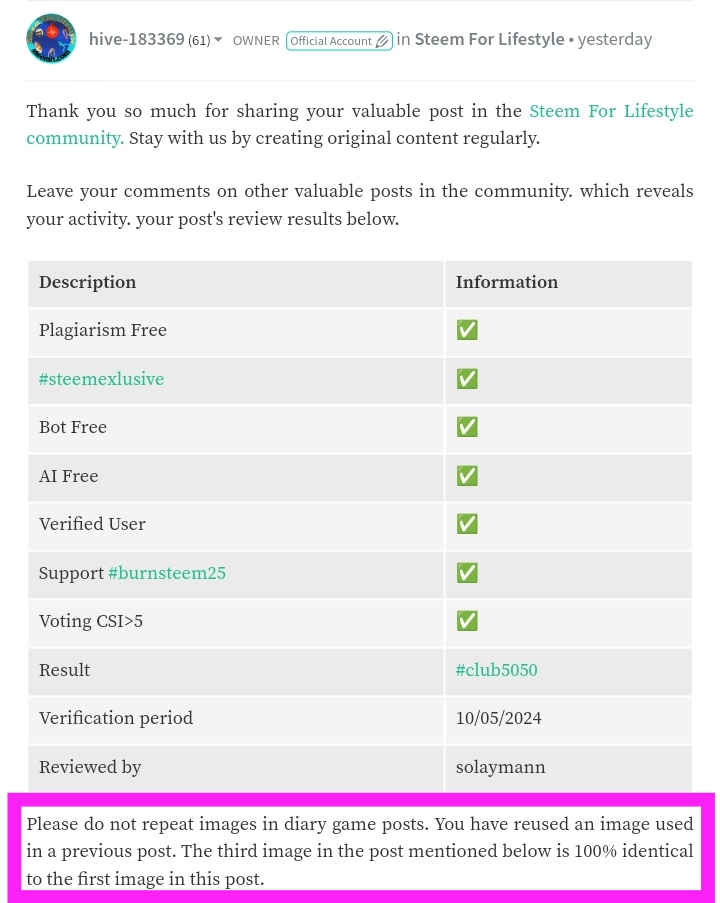
Task: Follow the Steem For Lifestyle community text link
Action: [360, 124]
